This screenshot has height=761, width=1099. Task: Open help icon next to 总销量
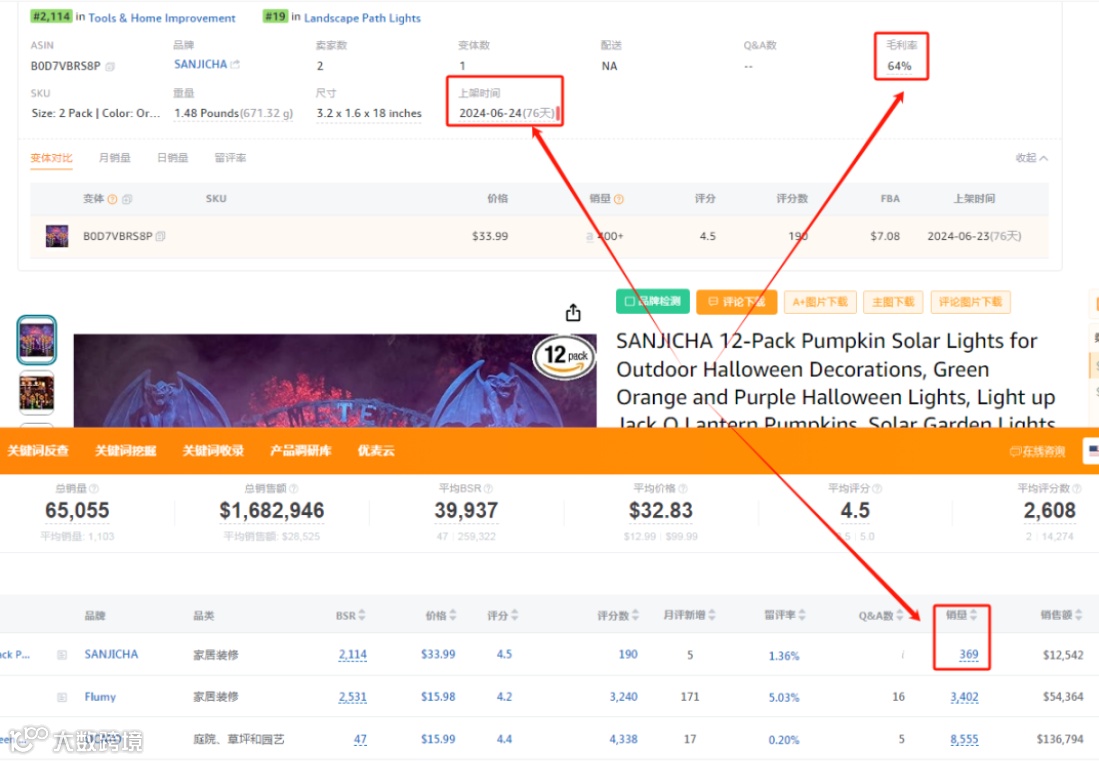[94, 488]
